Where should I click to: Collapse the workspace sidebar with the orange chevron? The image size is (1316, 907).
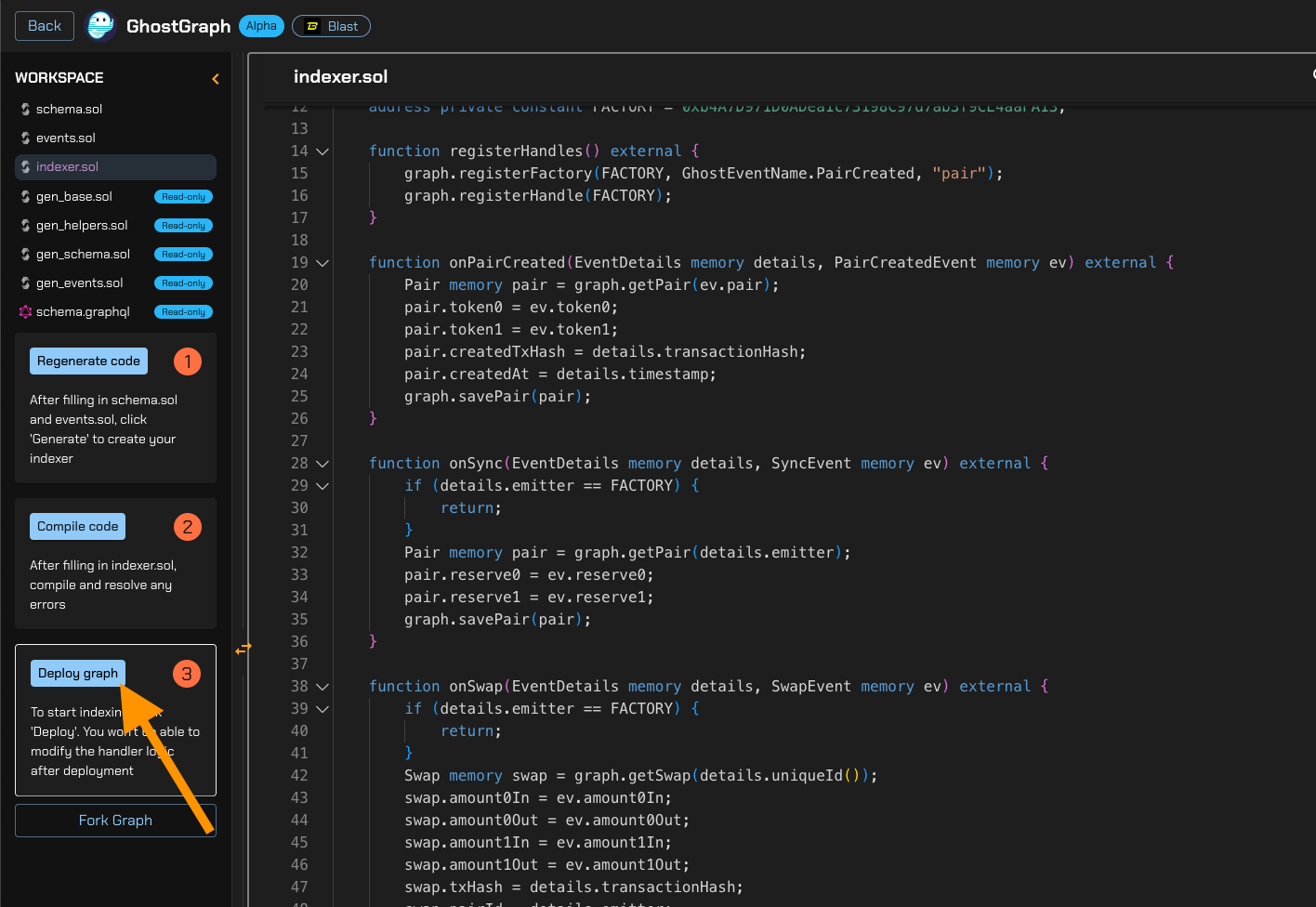pyautogui.click(x=216, y=79)
